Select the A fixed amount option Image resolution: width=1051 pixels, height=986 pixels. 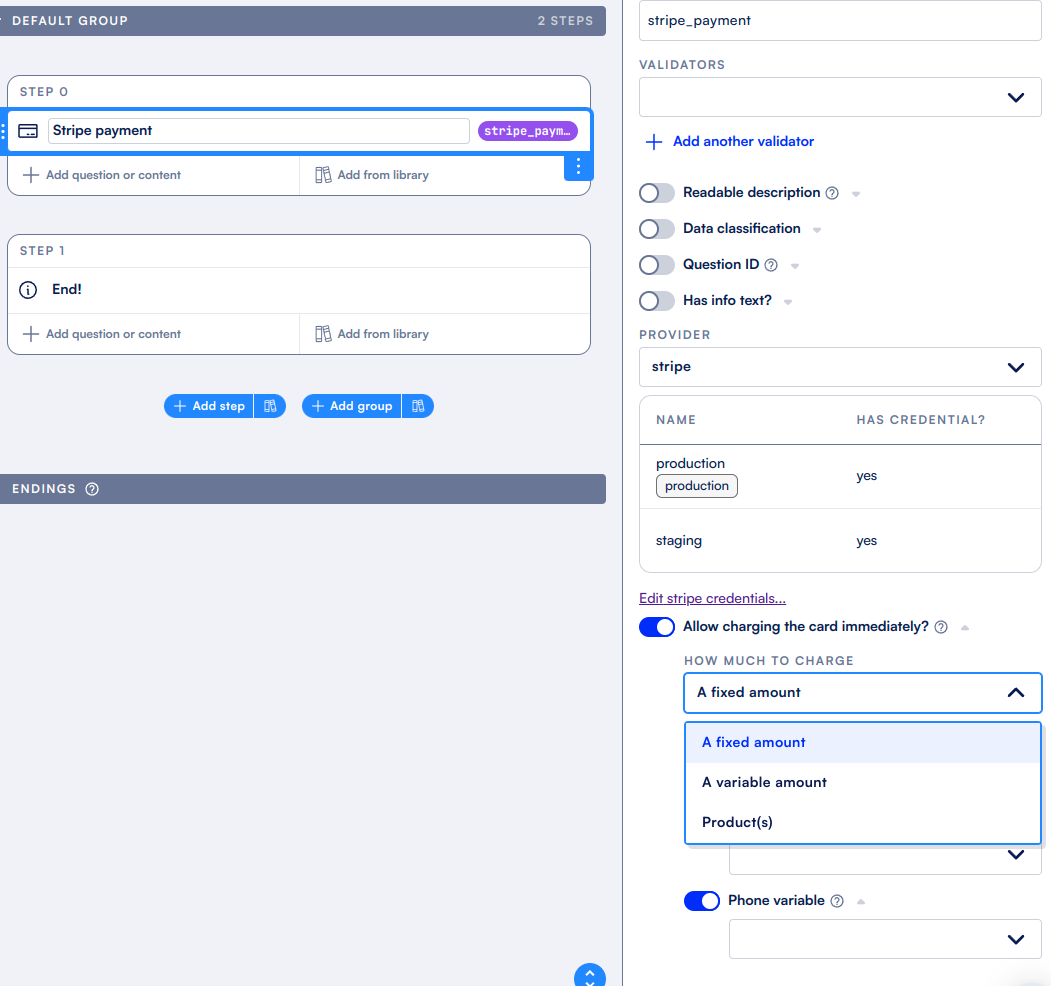tap(863, 743)
